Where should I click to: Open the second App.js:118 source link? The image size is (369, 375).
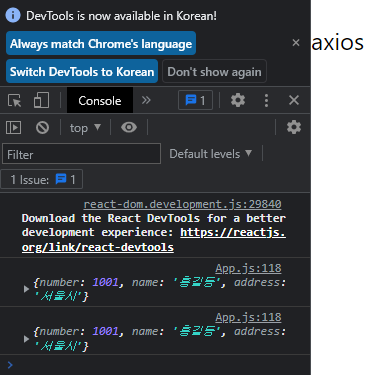(248, 317)
